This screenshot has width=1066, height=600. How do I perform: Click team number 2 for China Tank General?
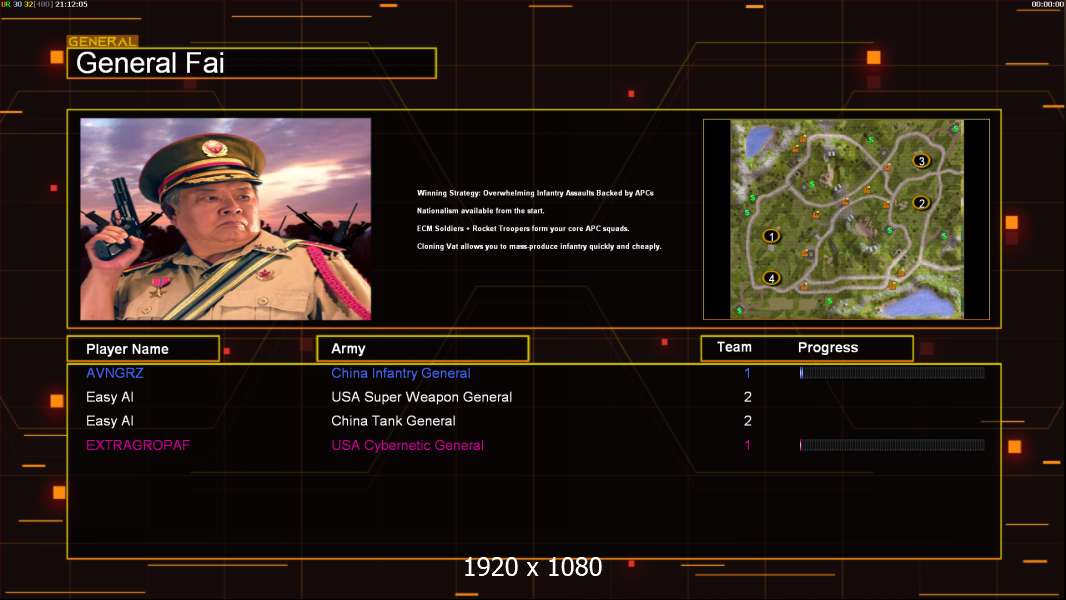click(747, 421)
